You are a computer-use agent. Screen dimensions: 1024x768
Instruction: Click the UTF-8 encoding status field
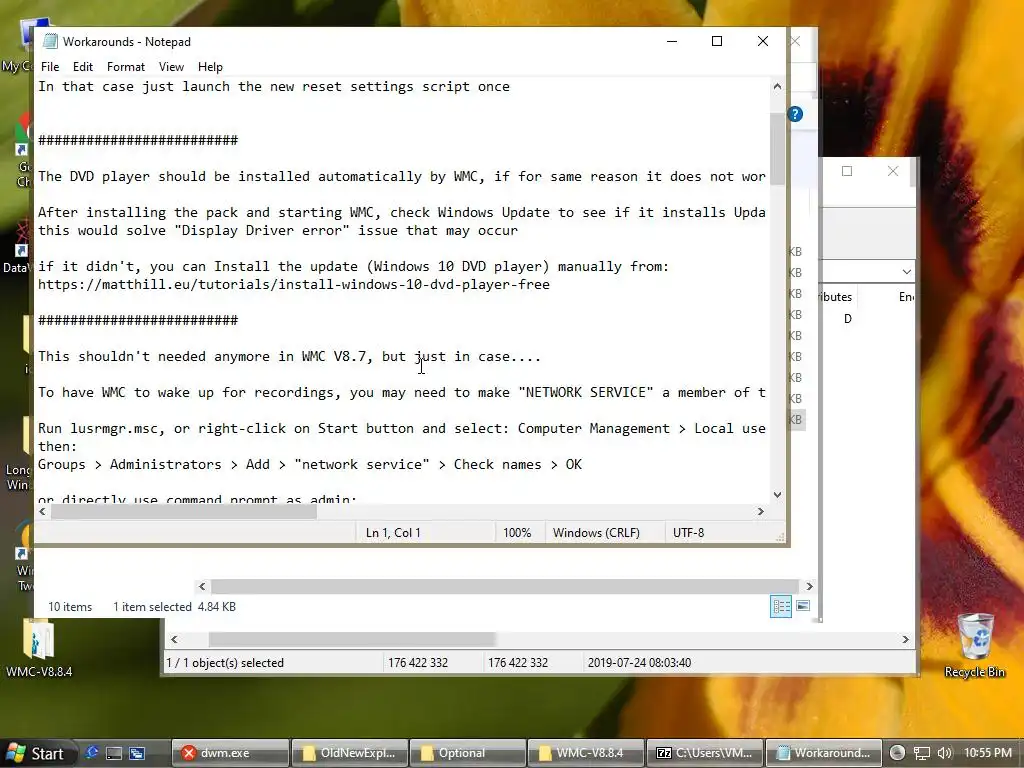pos(688,533)
